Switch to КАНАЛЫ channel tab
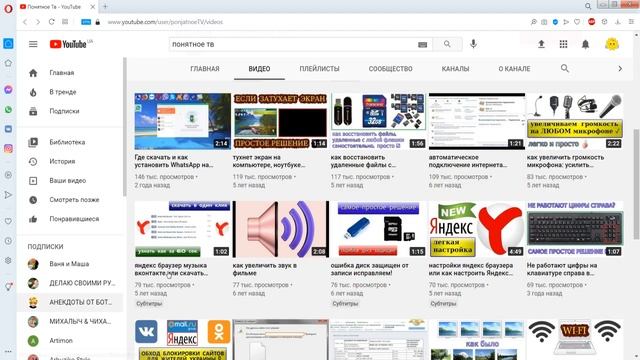Screen dimensions: 640x360 455,69
